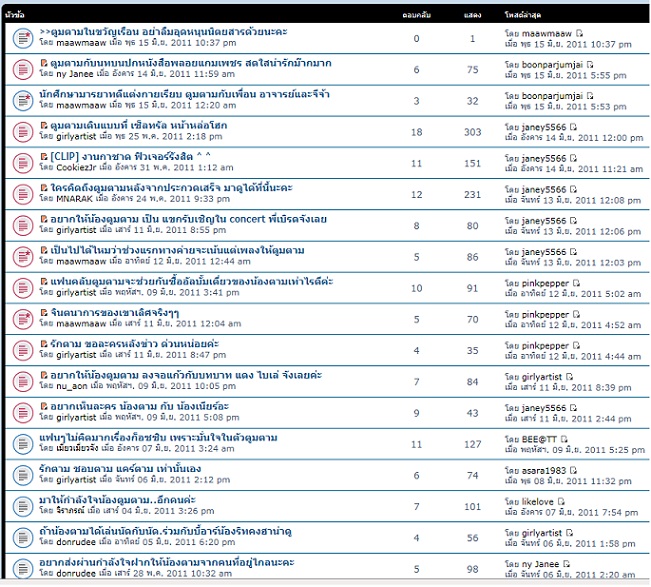Click the topic status icon beside the maawmaaw 10:37 pm topic

23,38
